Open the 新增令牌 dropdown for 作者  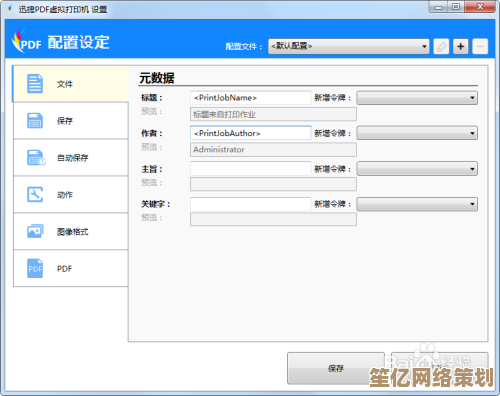pyautogui.click(x=417, y=133)
